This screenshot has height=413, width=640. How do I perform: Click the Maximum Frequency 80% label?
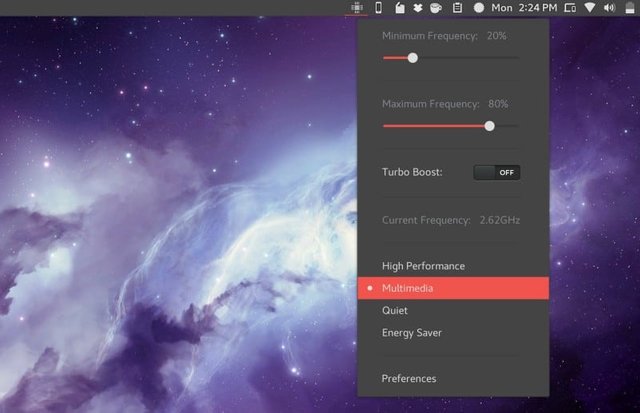[x=445, y=104]
